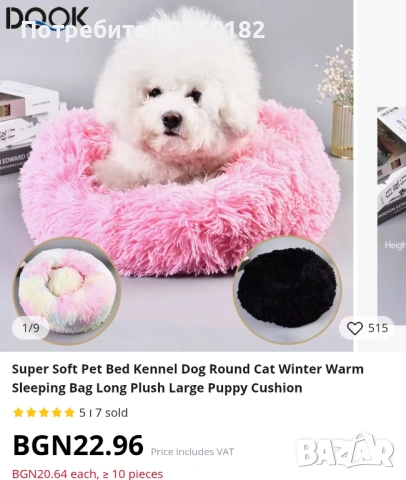
Task: Click the BGN22.96 price
Action: click(78, 445)
